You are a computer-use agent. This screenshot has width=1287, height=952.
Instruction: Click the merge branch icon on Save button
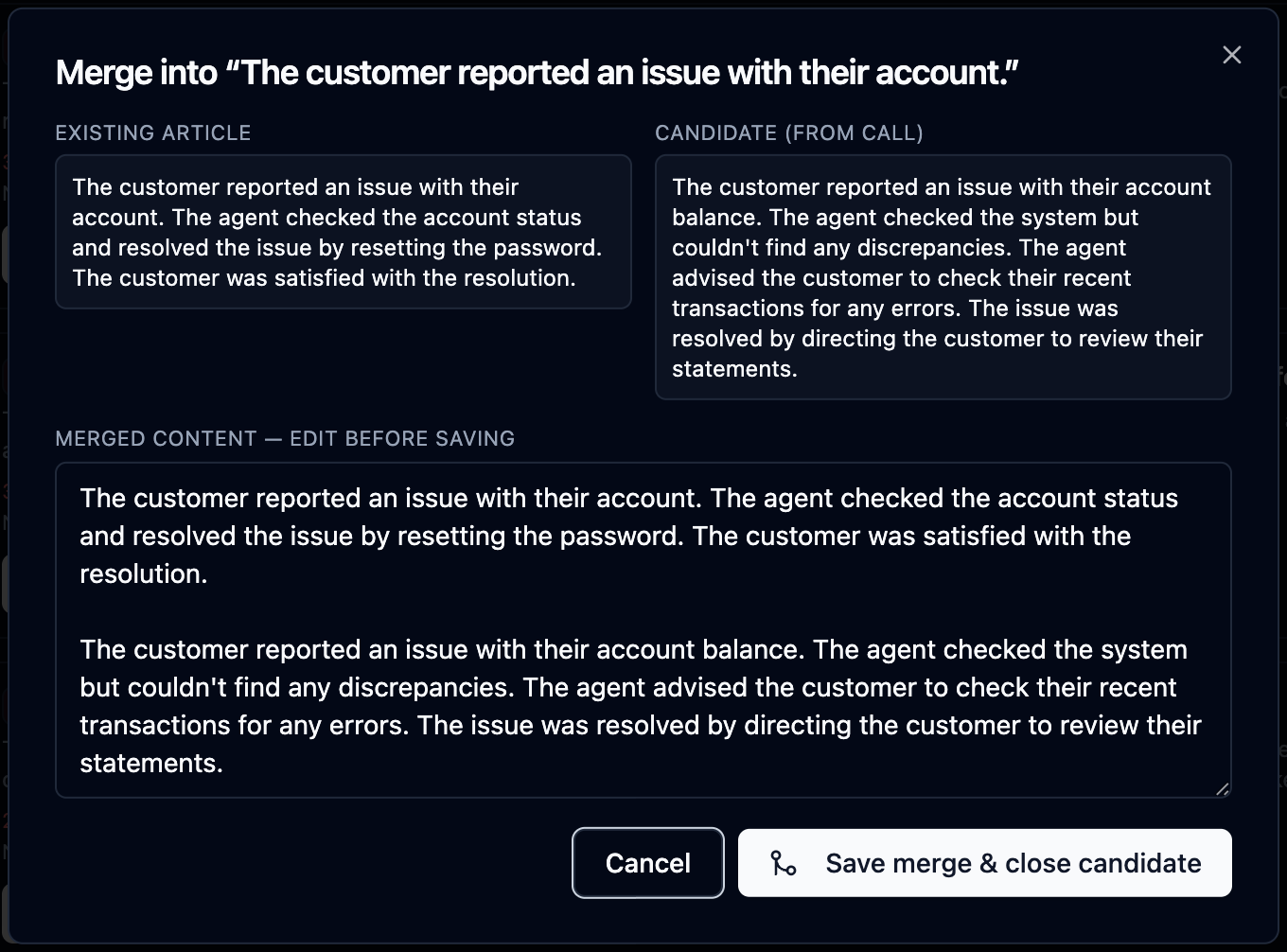(x=784, y=863)
